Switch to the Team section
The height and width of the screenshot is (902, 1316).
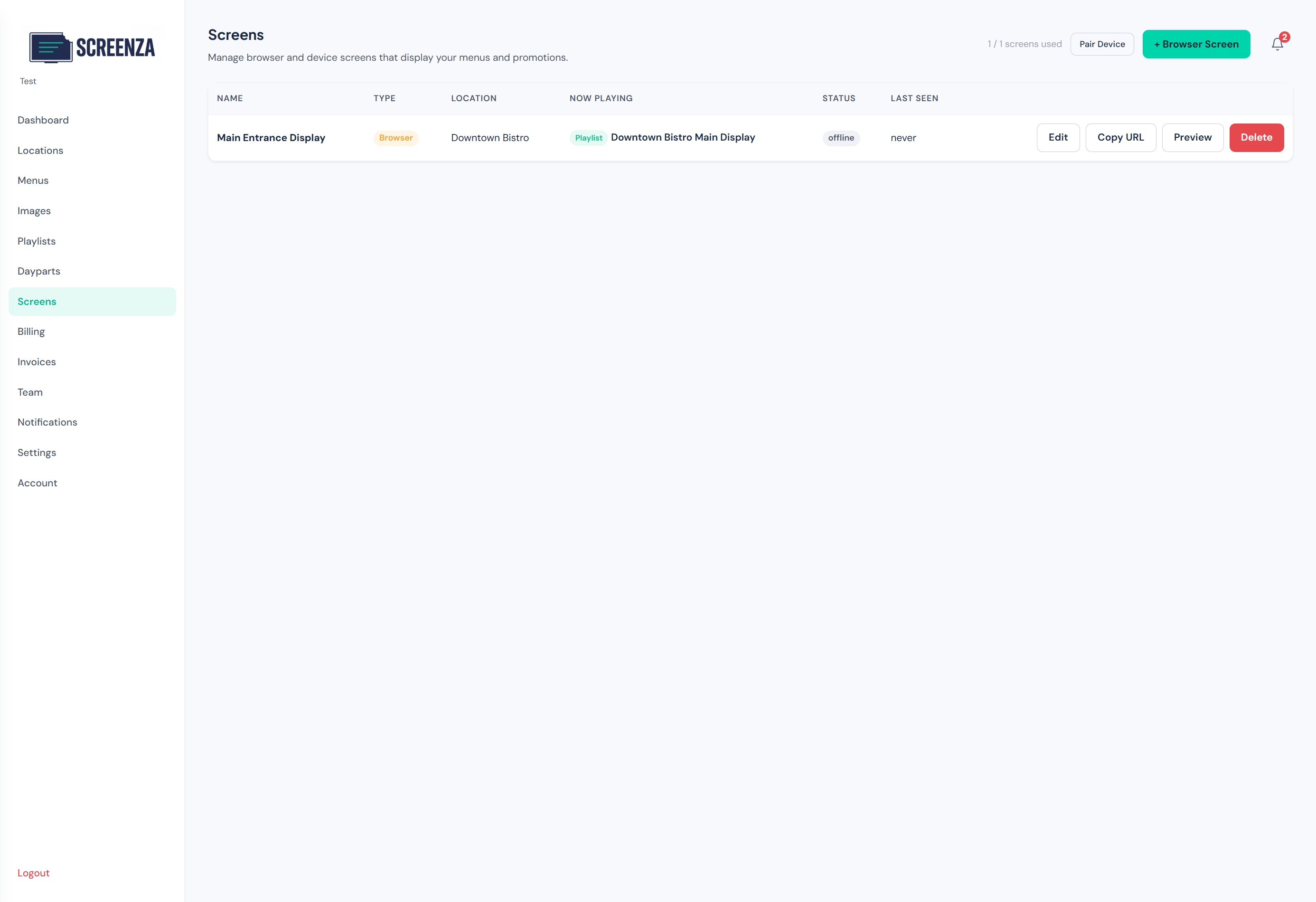tap(30, 391)
